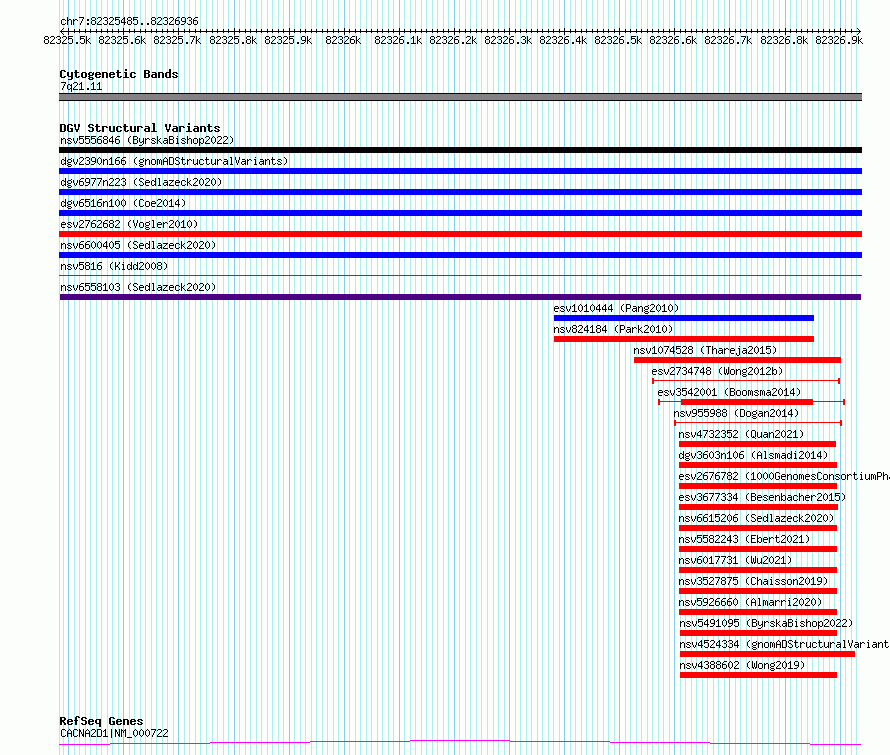Viewport: 890px width, 755px height.
Task: Select the 7q21.11 band label
Action: coord(81,86)
